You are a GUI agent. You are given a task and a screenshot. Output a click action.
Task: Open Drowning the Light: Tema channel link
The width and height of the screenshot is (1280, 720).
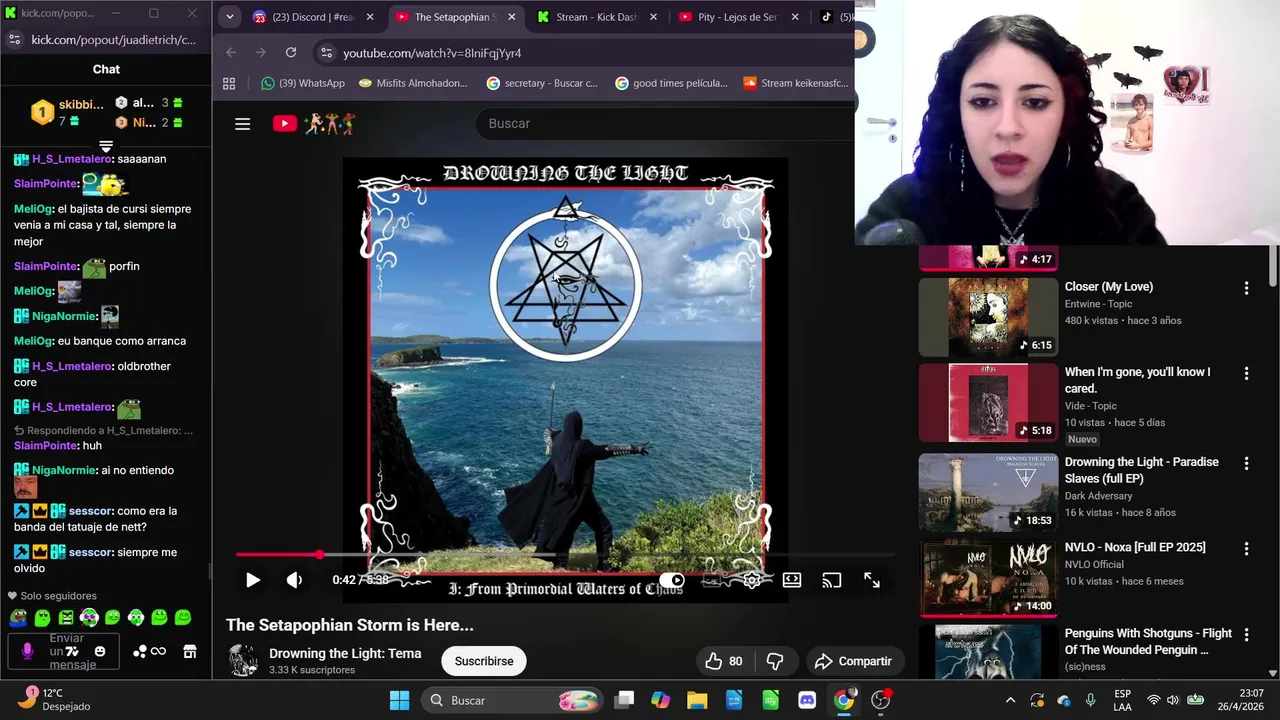pos(345,653)
